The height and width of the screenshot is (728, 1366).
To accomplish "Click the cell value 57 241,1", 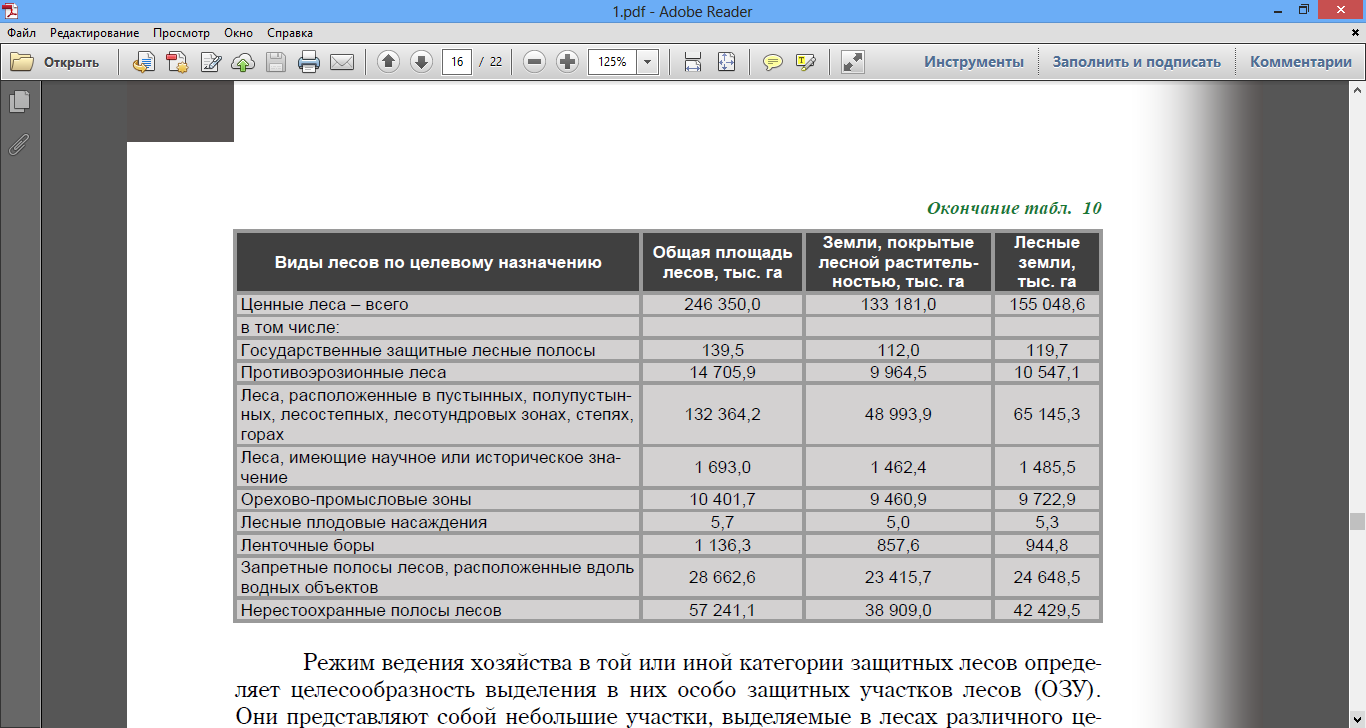I will [722, 610].
